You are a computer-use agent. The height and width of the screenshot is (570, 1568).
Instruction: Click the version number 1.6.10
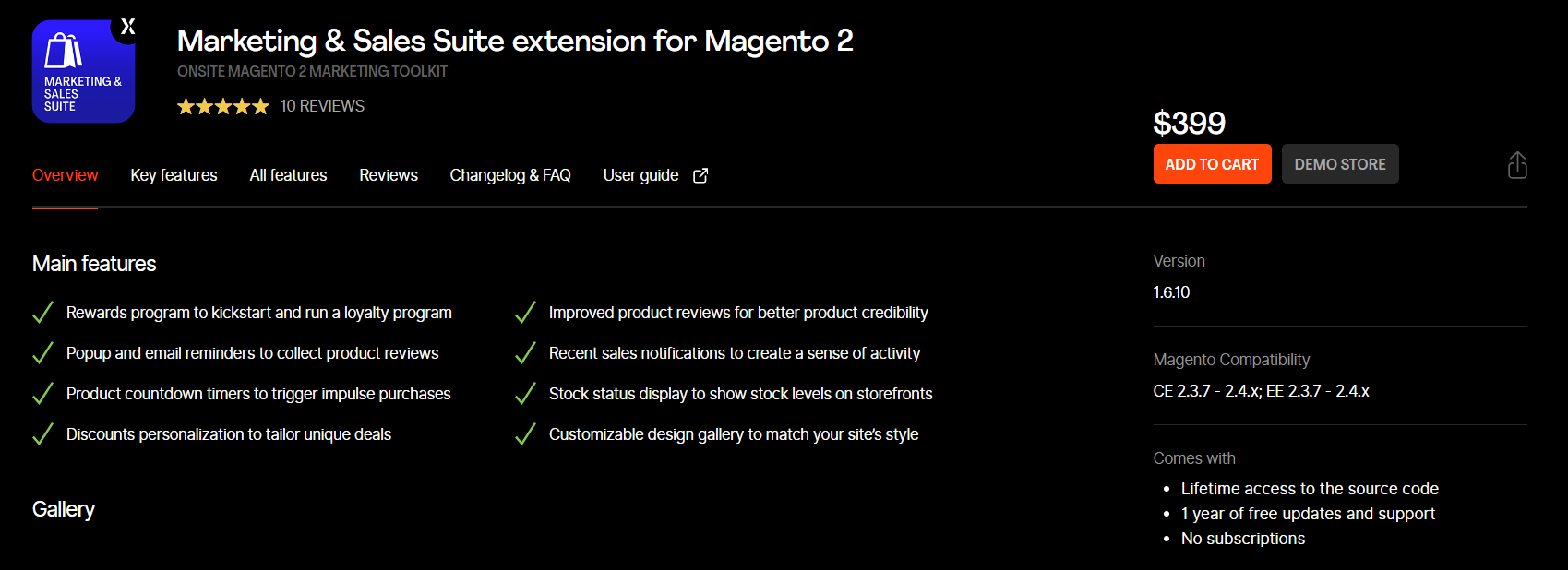click(1172, 291)
